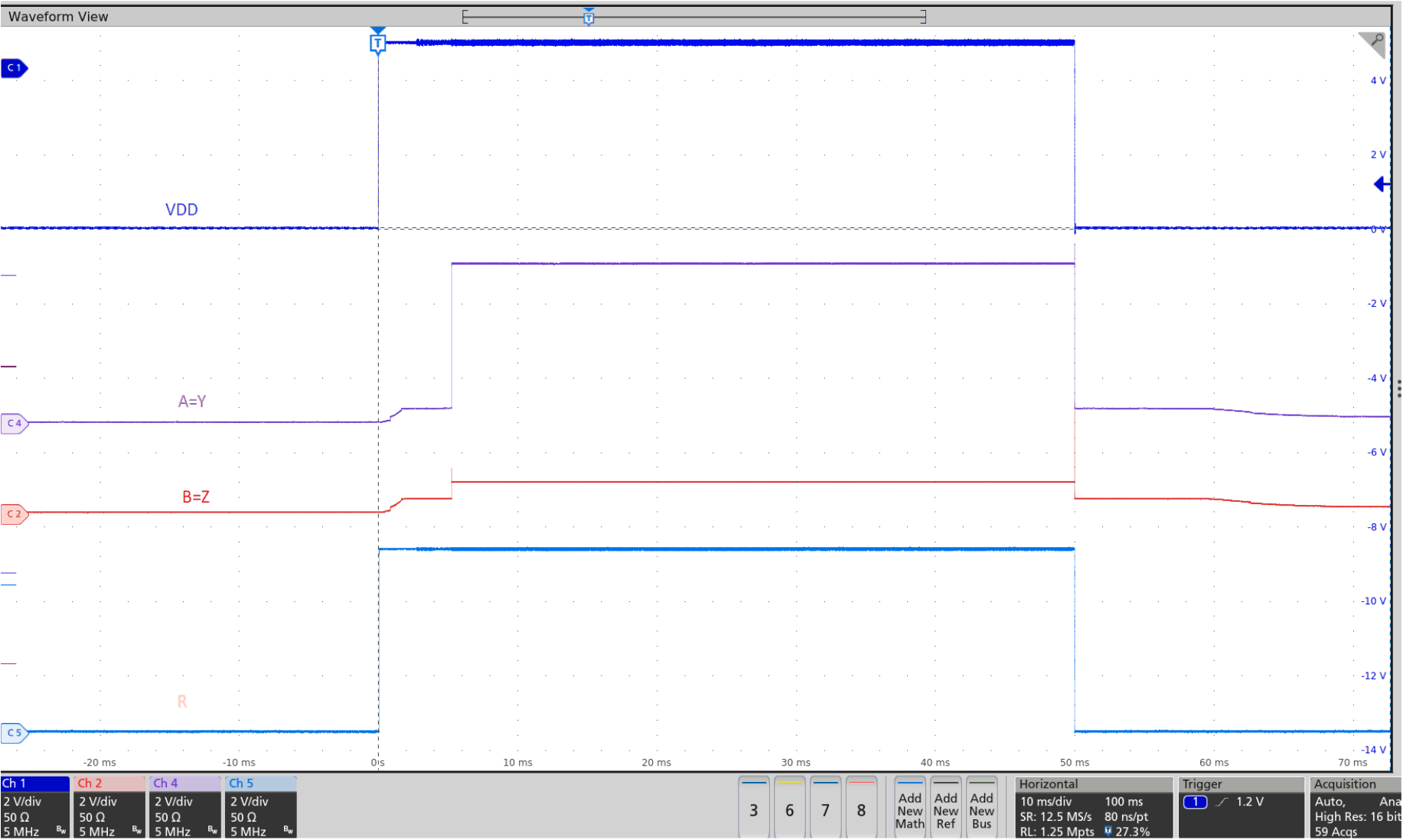Open the Ch 5 channel badge settings
1403x840 pixels.
click(x=259, y=807)
